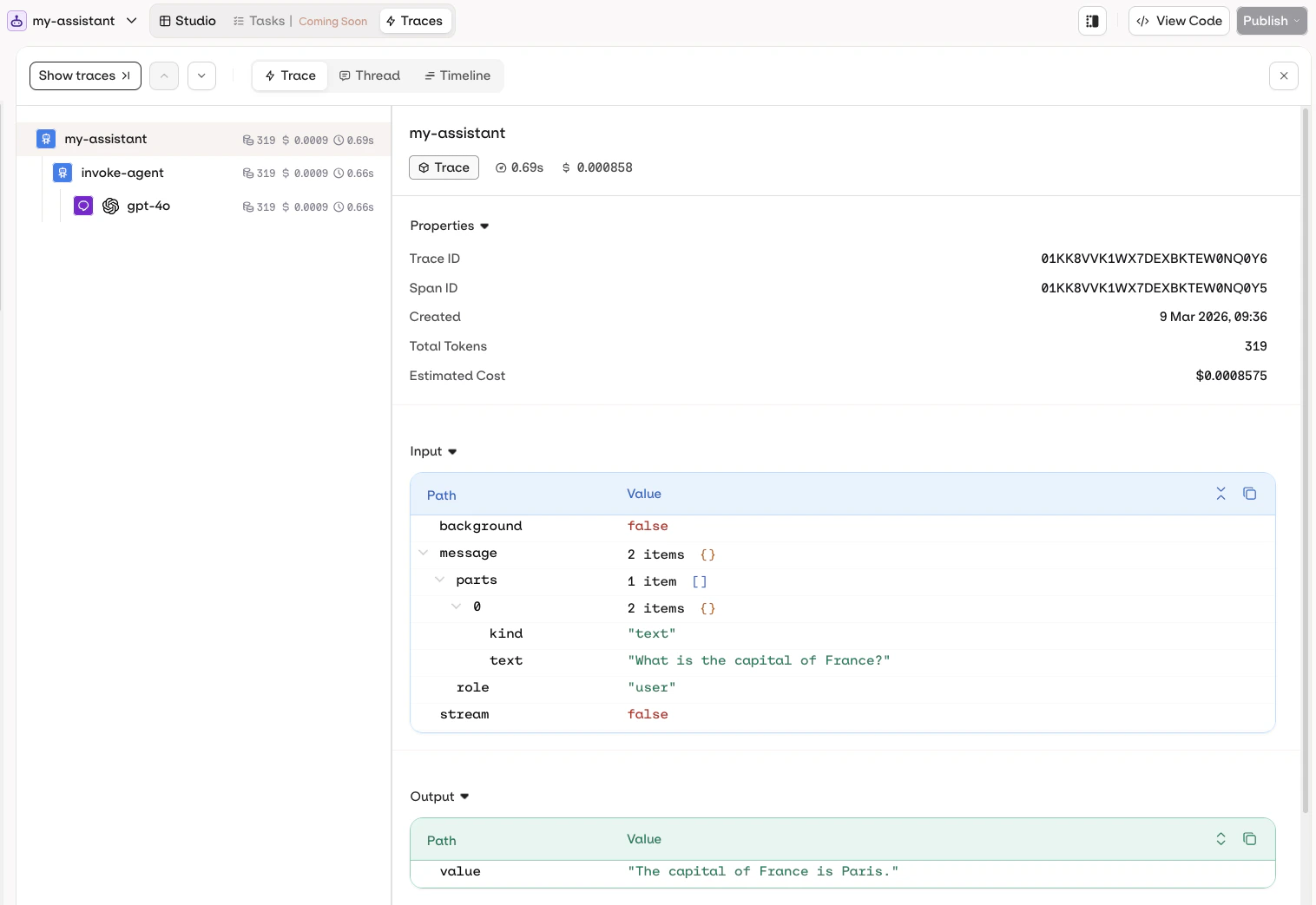The image size is (1316, 905).
Task: Switch to the Studio tab
Action: (188, 21)
